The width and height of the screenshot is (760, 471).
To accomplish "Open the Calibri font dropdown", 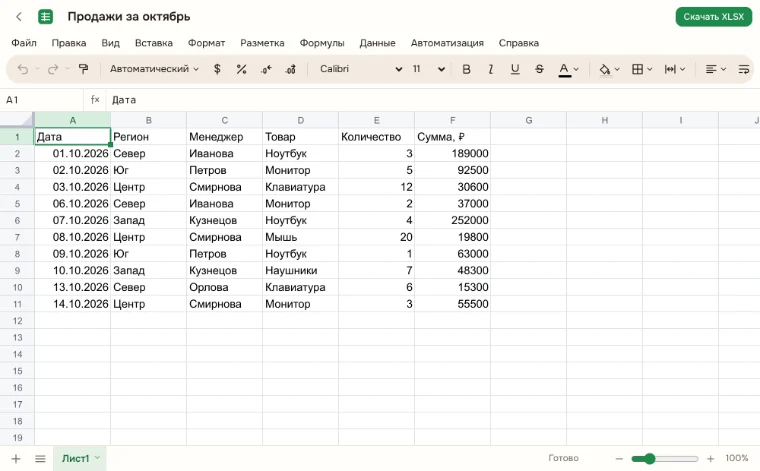I will point(361,69).
